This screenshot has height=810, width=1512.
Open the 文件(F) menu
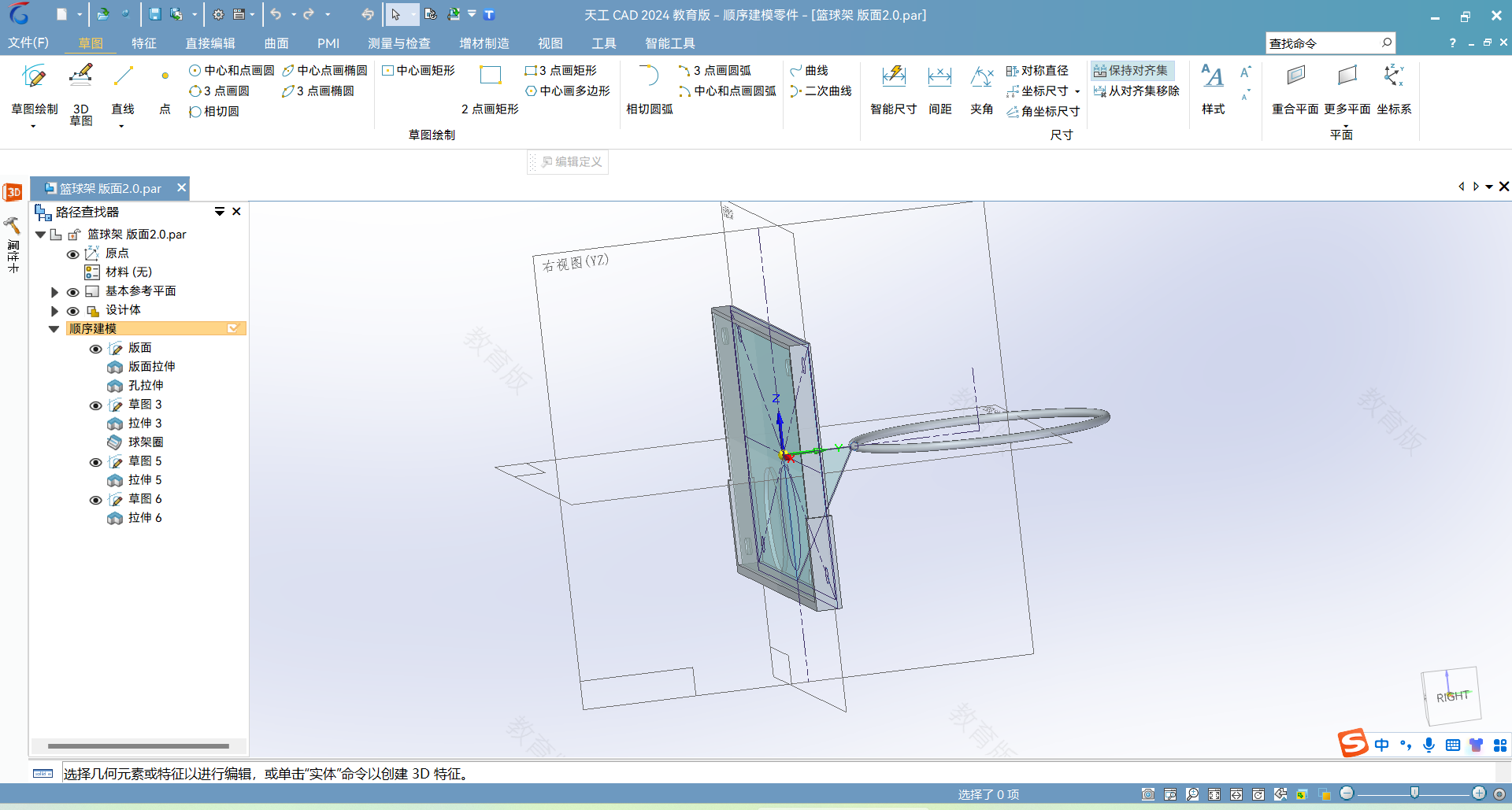28,43
